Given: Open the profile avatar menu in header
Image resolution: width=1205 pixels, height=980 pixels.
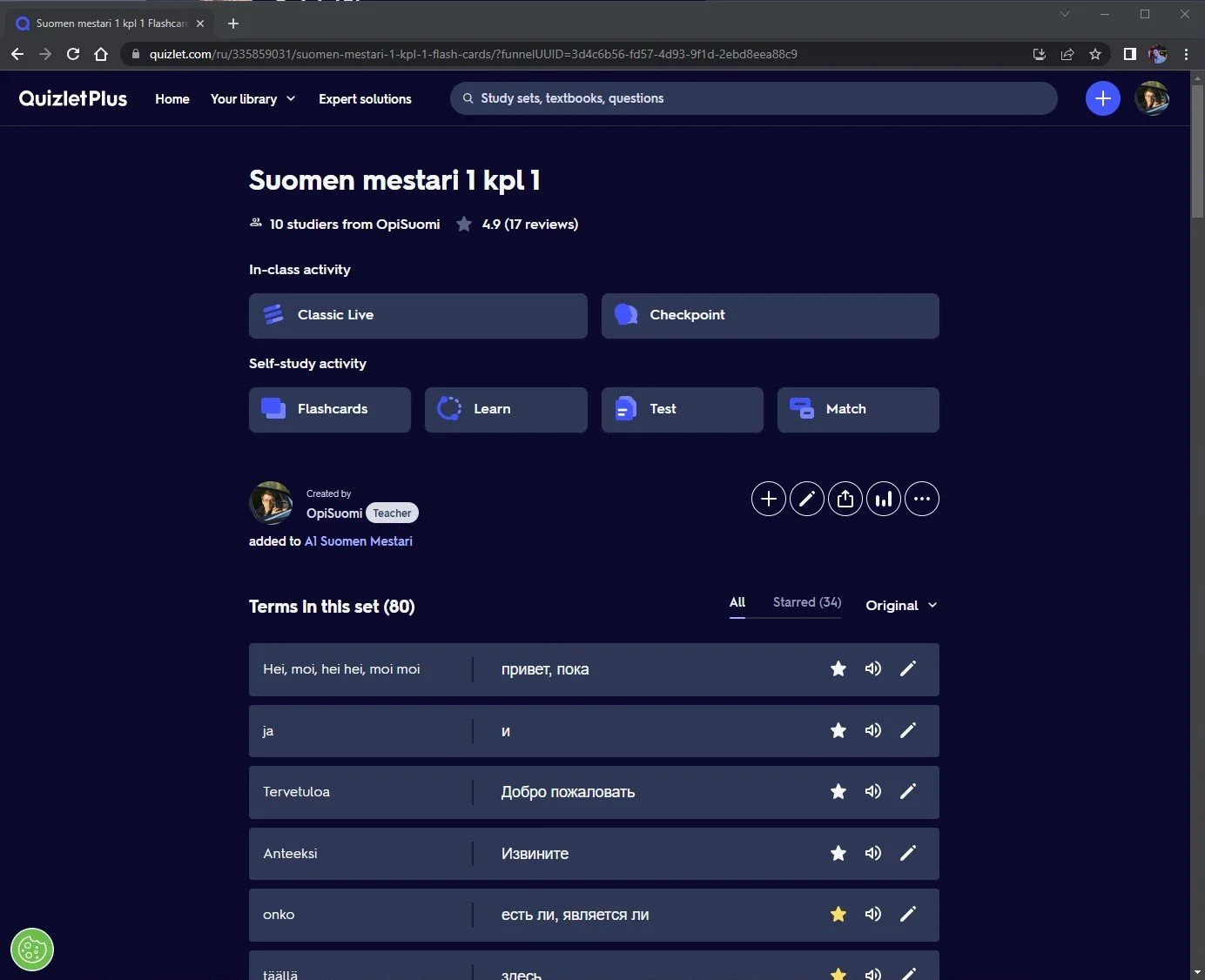Looking at the screenshot, I should 1152,98.
